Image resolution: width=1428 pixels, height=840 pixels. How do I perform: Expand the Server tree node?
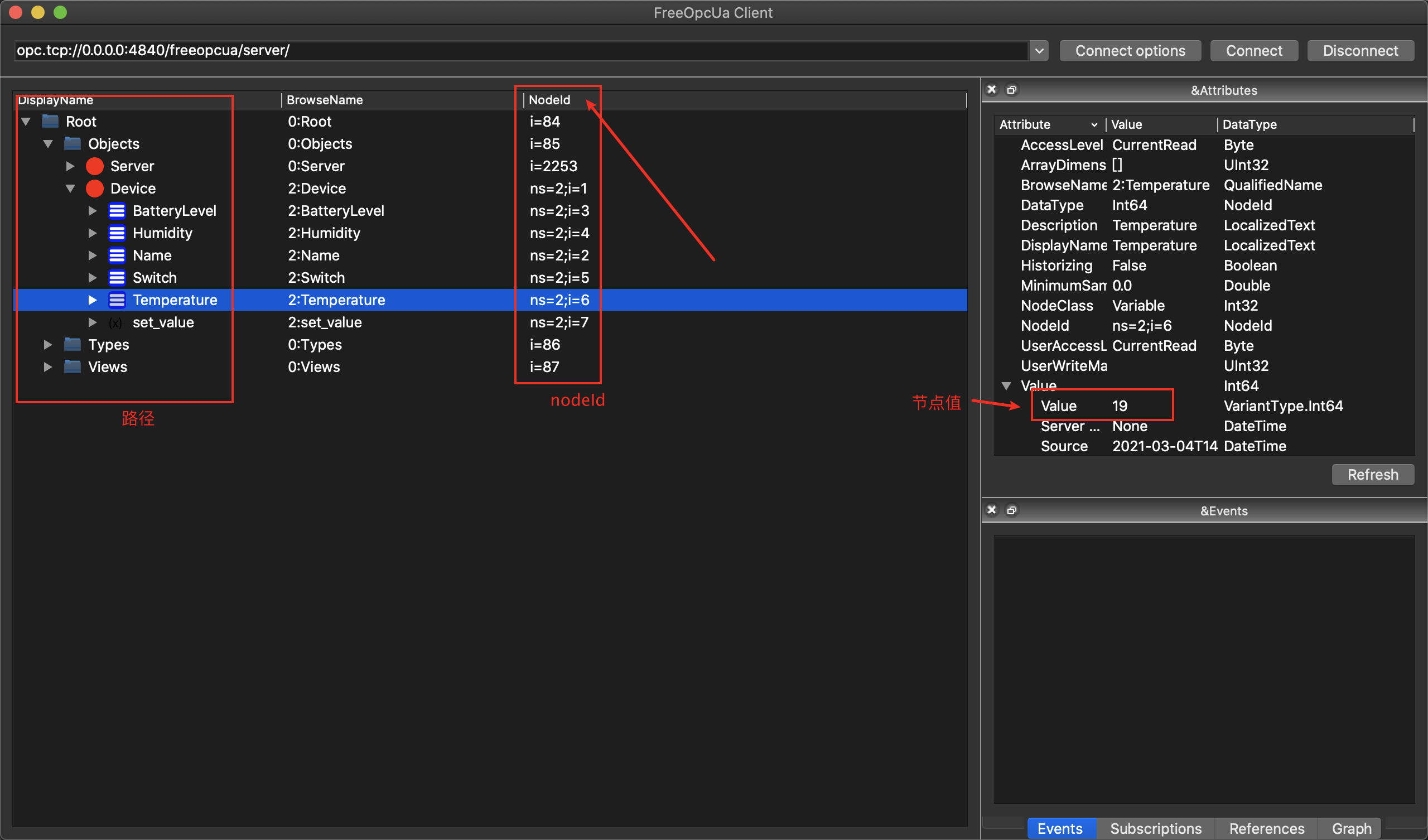click(x=70, y=166)
